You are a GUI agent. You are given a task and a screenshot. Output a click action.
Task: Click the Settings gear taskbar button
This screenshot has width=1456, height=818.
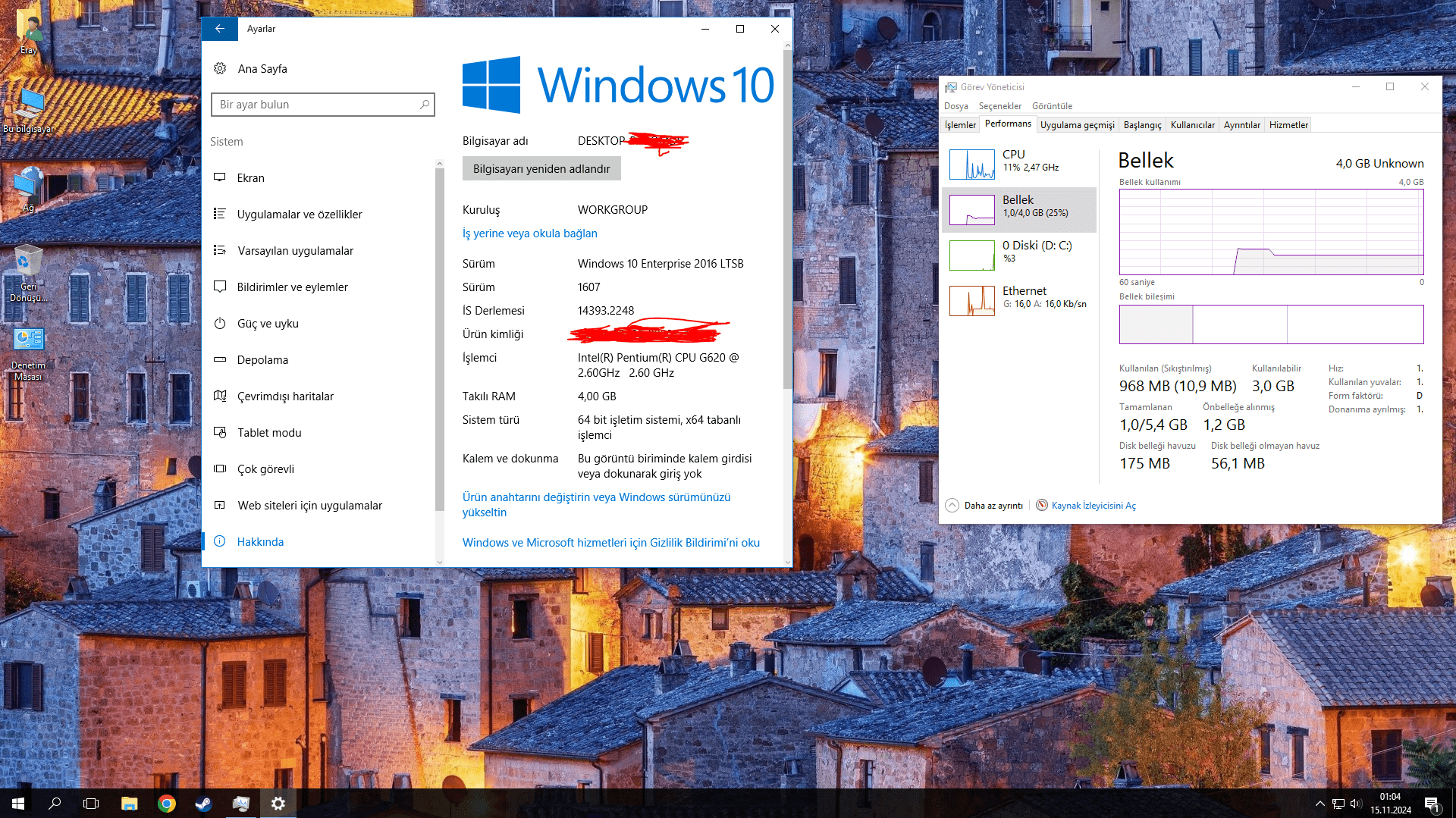tap(278, 804)
